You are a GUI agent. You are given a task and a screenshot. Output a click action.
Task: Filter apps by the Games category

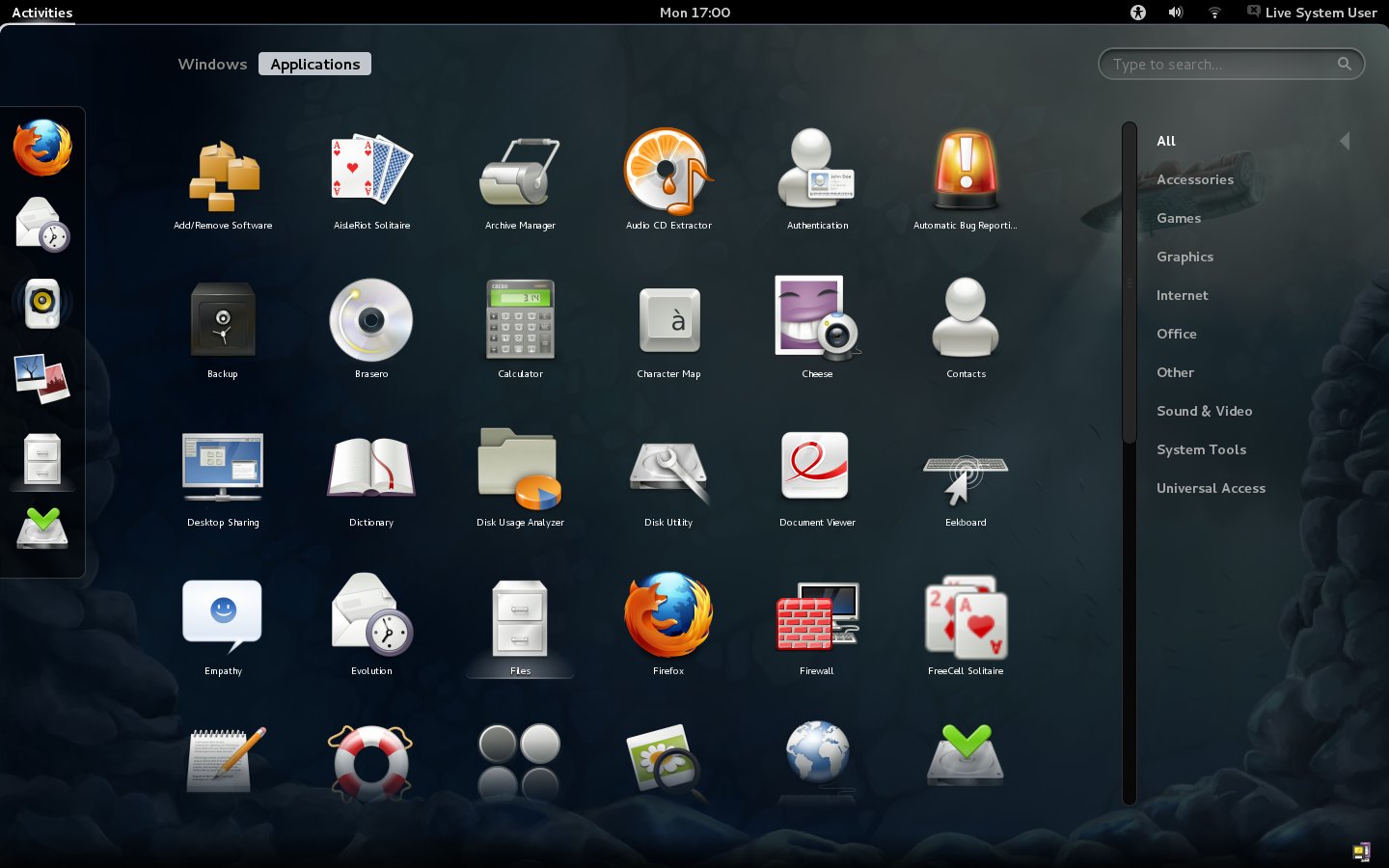[1179, 218]
